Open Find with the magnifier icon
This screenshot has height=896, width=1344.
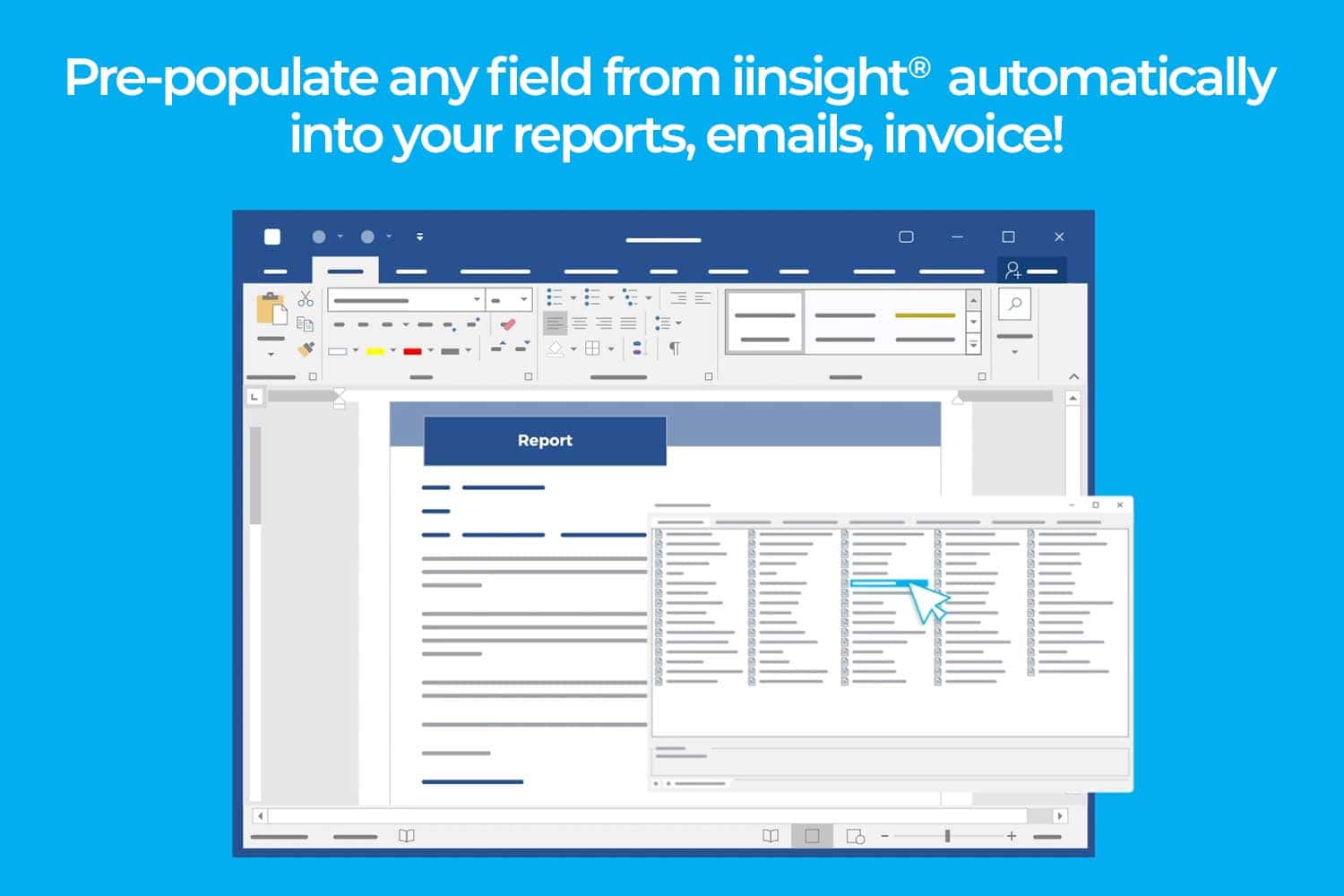pyautogui.click(x=1015, y=305)
